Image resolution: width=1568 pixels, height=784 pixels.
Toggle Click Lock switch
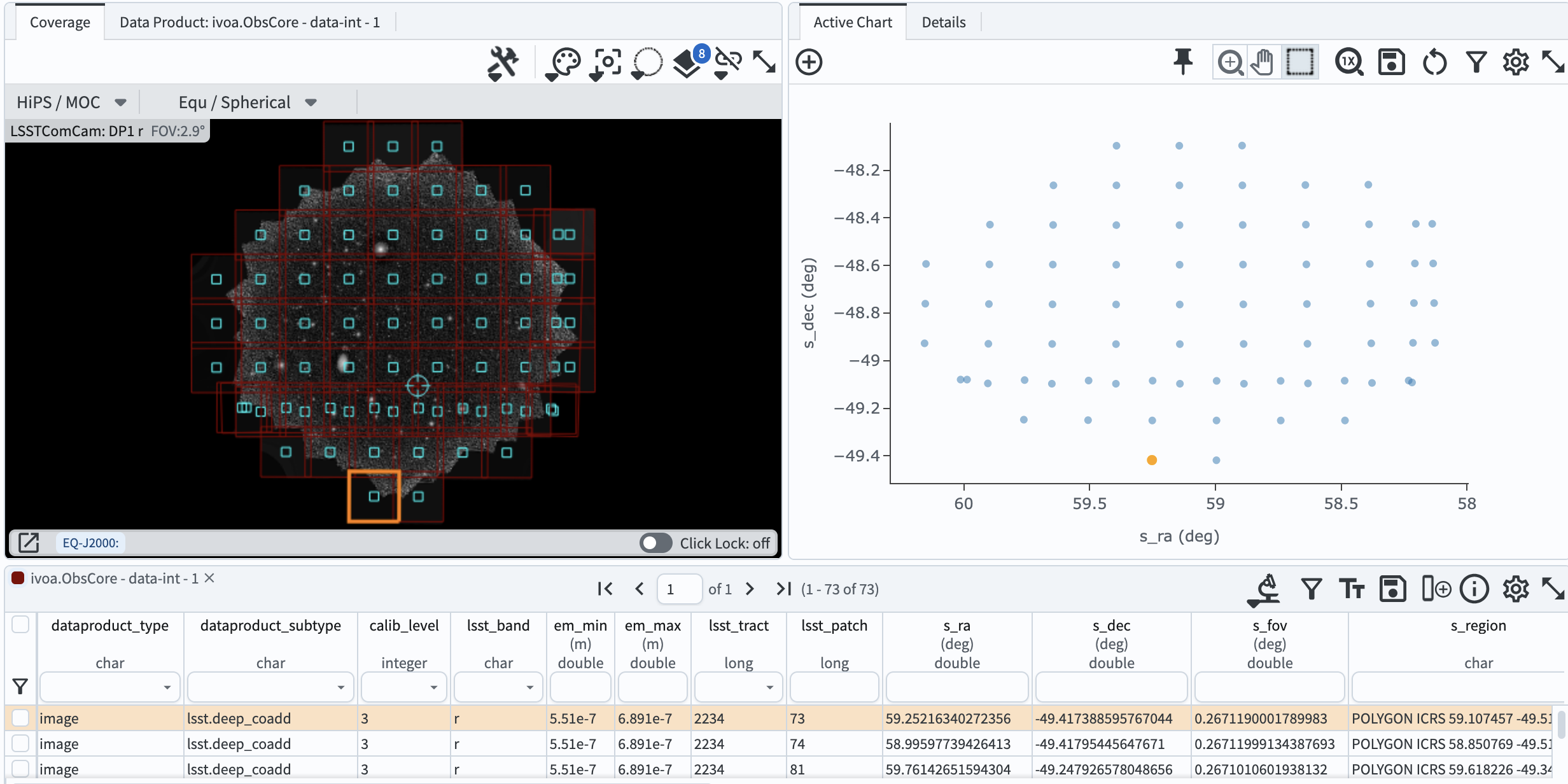[x=655, y=543]
